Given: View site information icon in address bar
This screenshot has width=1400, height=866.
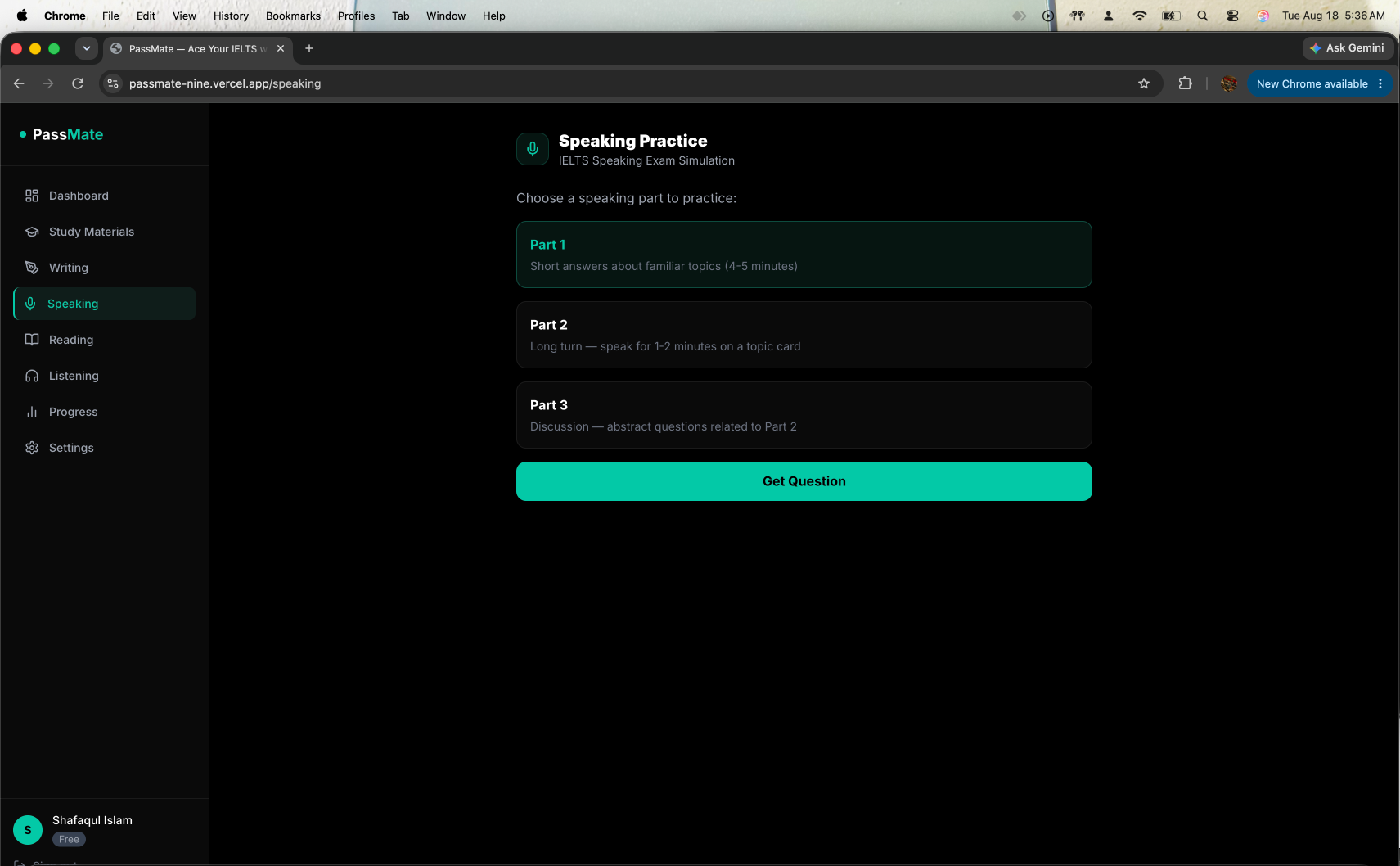Looking at the screenshot, I should pyautogui.click(x=113, y=83).
